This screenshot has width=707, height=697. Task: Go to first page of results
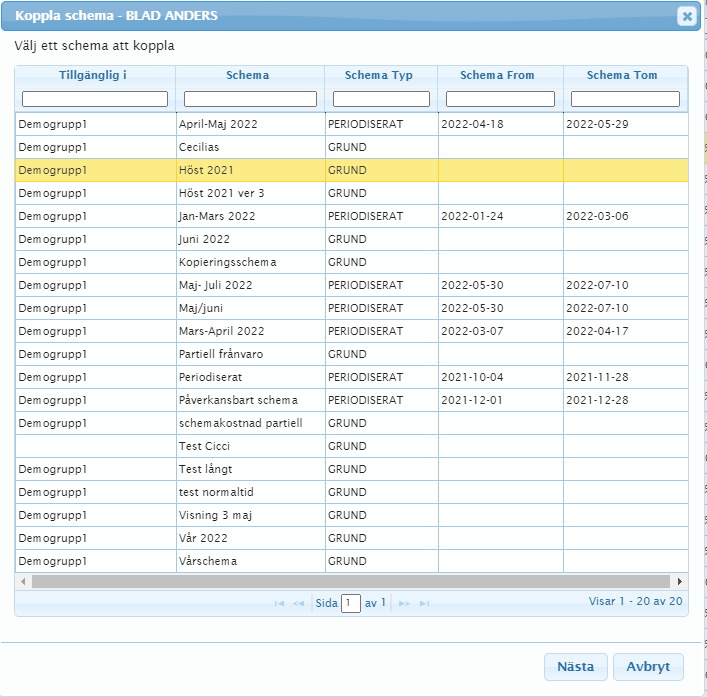coord(280,603)
